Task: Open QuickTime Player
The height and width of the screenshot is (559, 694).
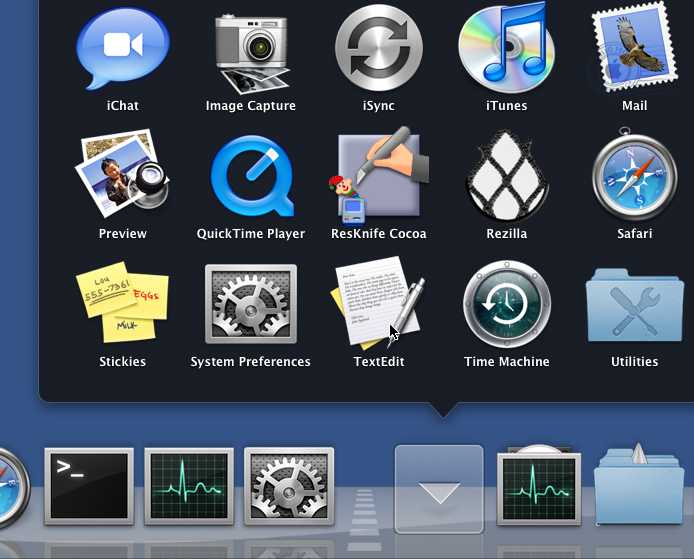Action: [250, 177]
